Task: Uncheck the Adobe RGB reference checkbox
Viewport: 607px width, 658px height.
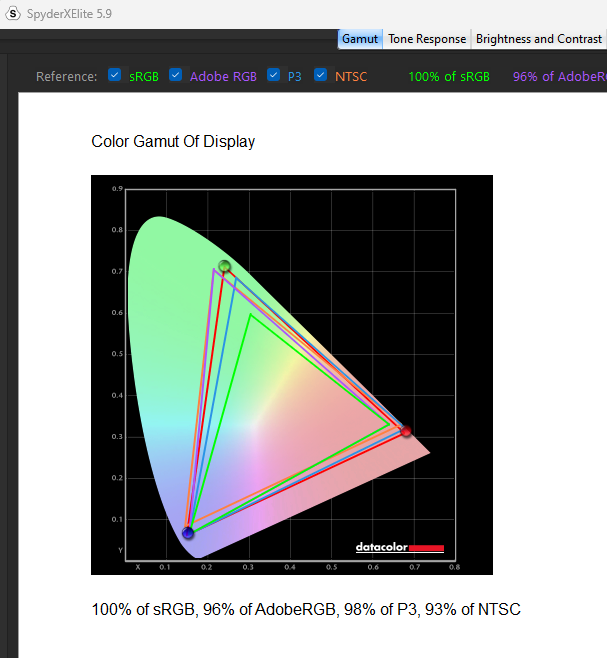Action: 176,75
